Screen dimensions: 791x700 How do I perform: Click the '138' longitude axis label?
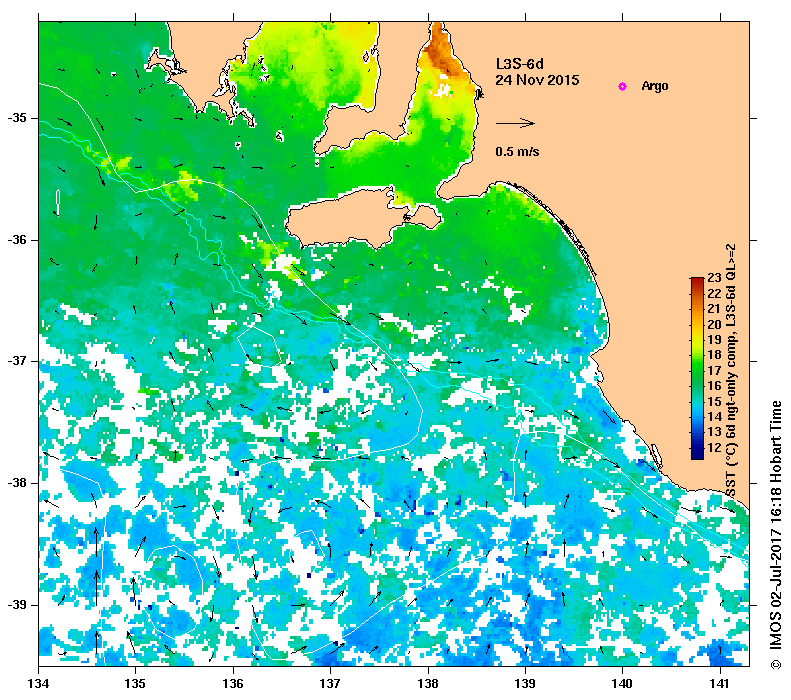pos(428,684)
